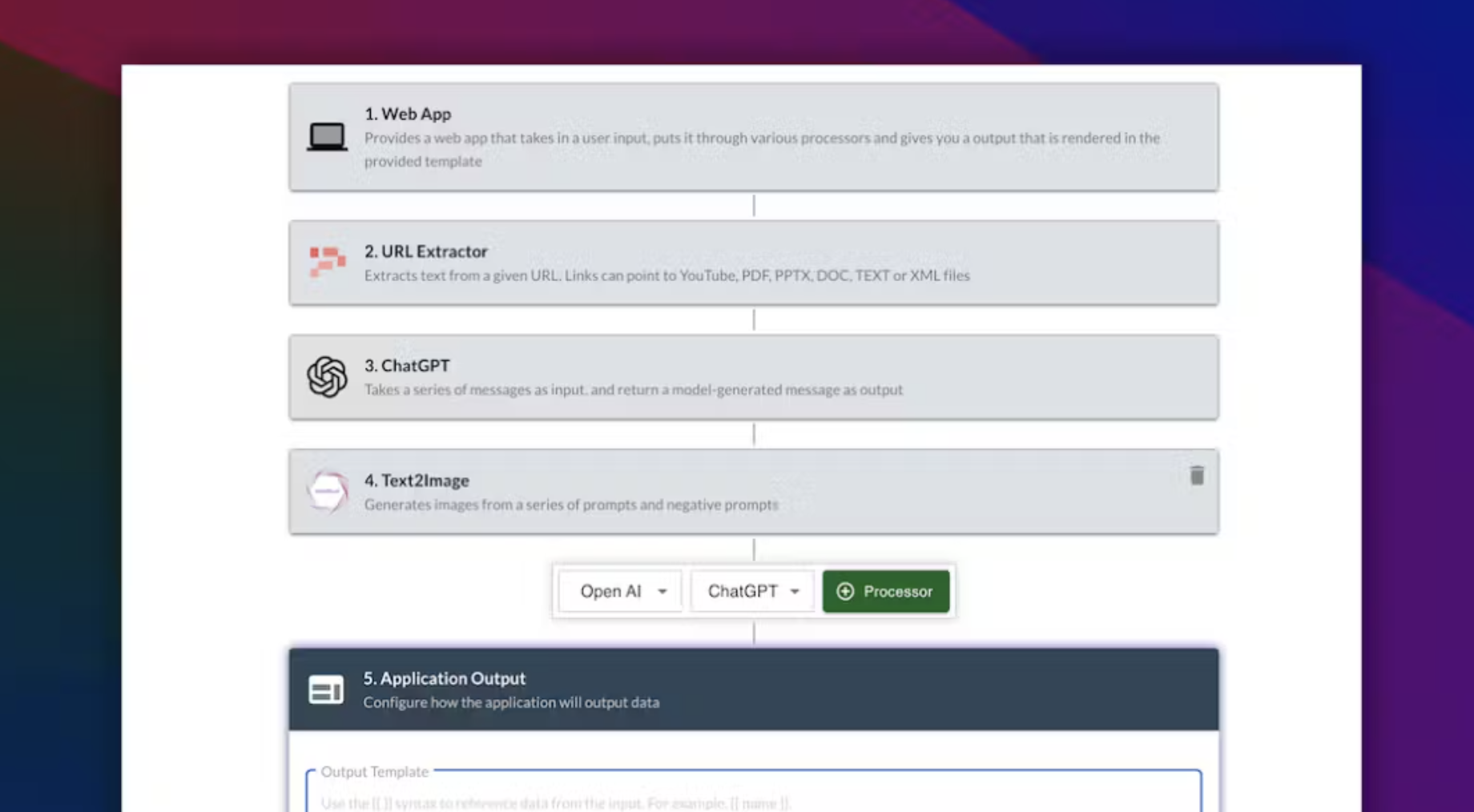
Task: Open the Open AI provider dropdown
Action: point(621,591)
